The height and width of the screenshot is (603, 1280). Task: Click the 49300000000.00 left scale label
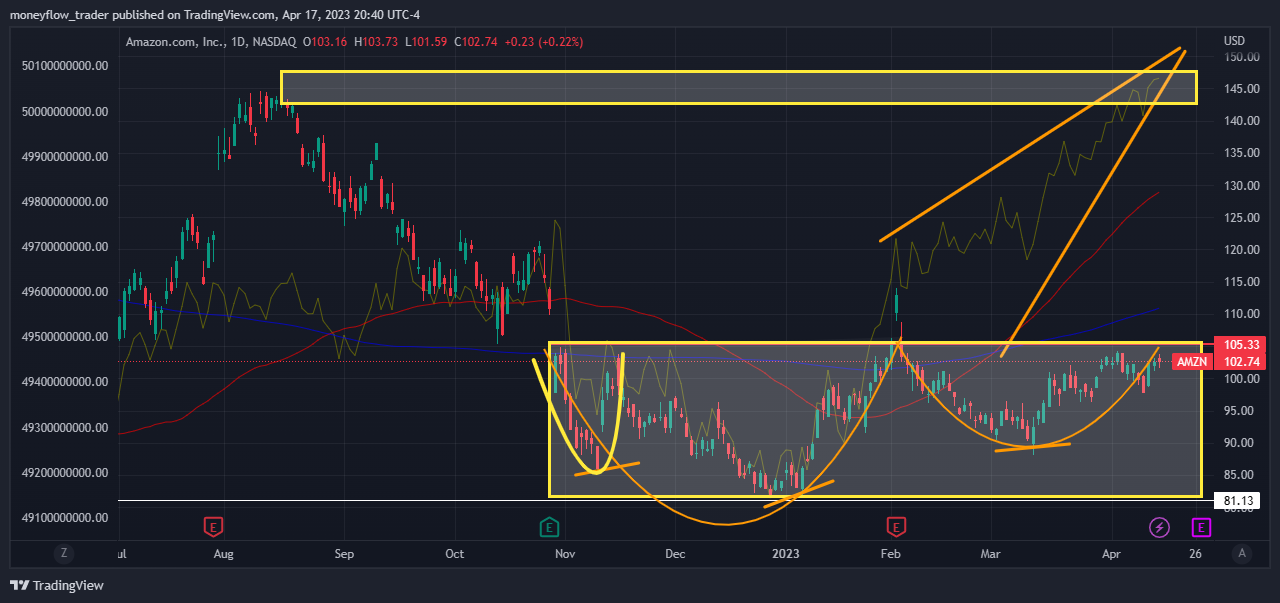point(64,428)
